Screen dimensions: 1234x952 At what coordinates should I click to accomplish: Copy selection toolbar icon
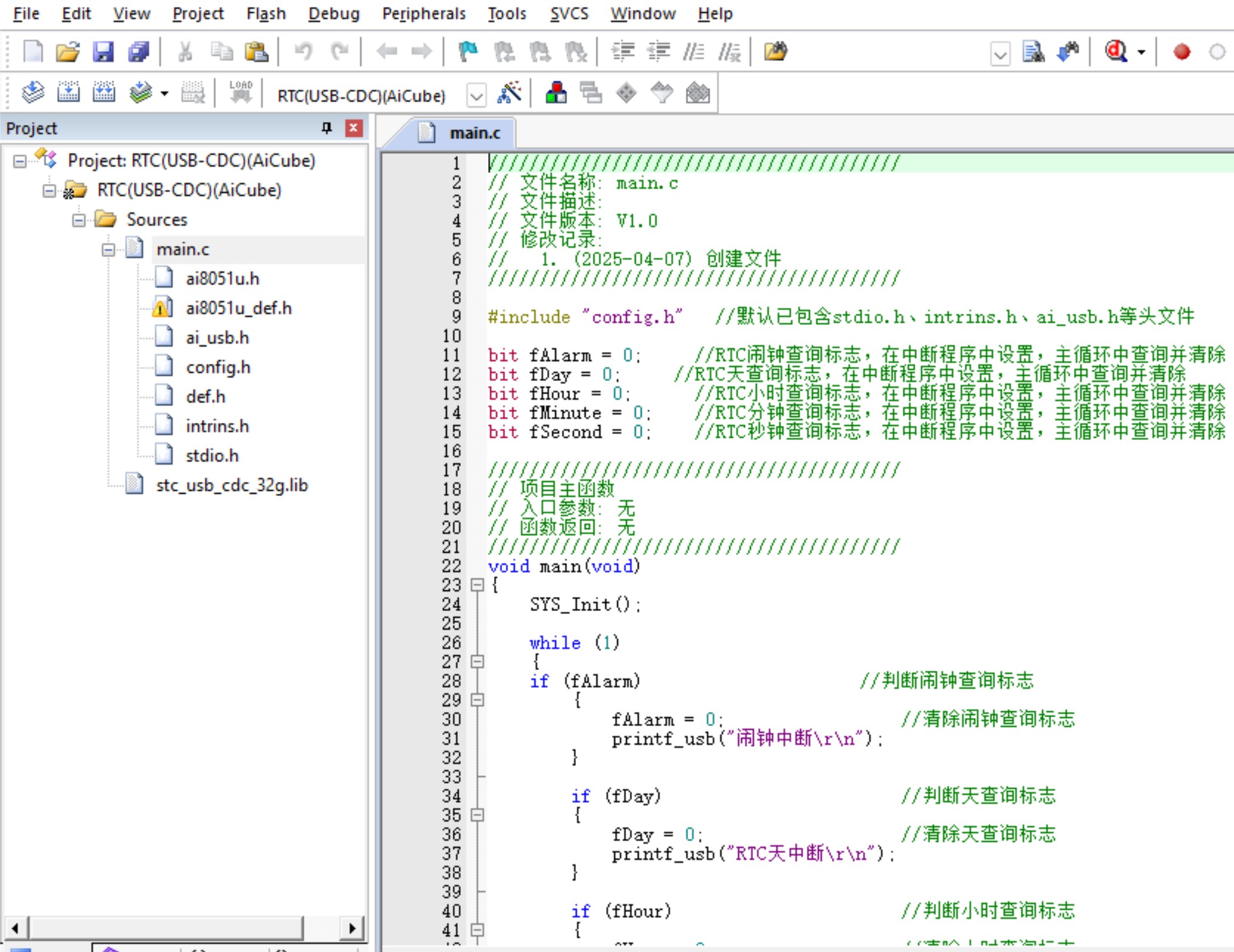(221, 51)
